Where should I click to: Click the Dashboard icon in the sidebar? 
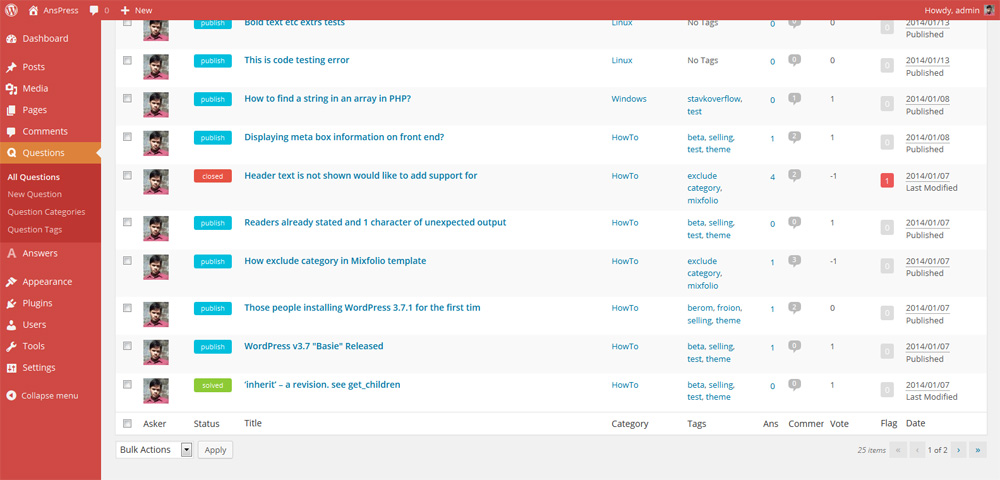11,39
